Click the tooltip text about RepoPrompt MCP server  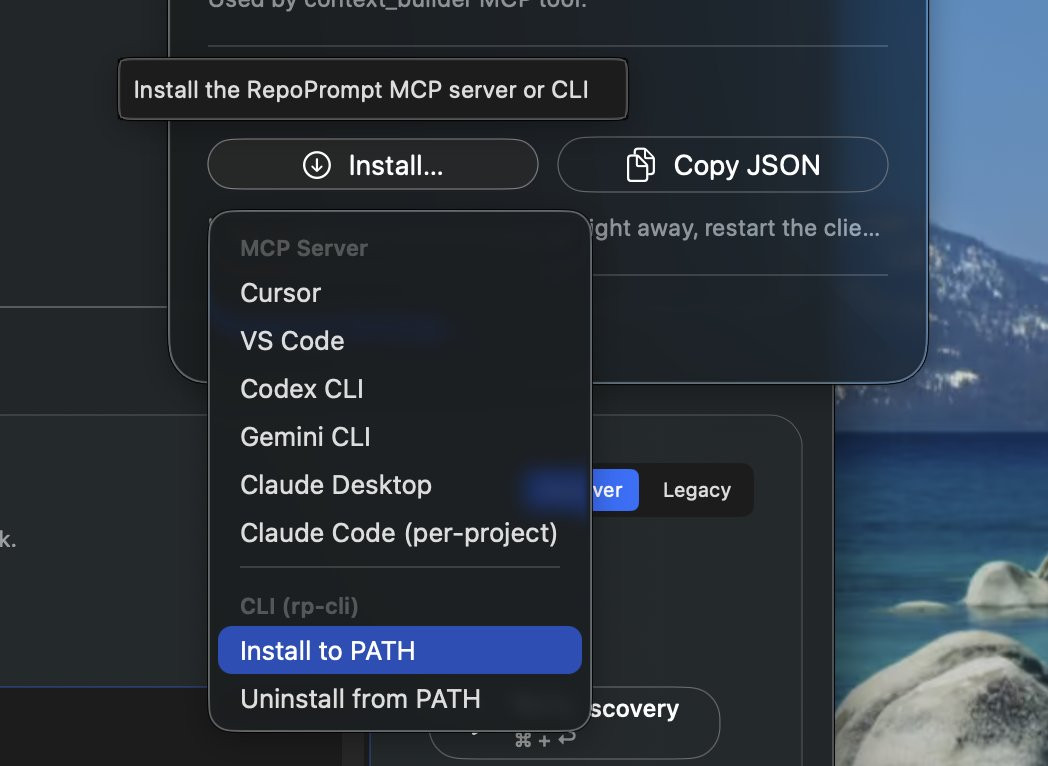[x=361, y=90]
